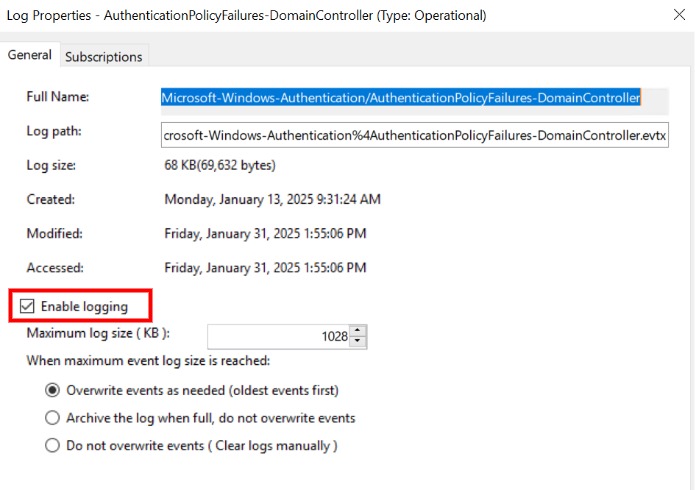The image size is (695, 490).
Task: Select Overwrite events as needed option
Action: point(53,390)
